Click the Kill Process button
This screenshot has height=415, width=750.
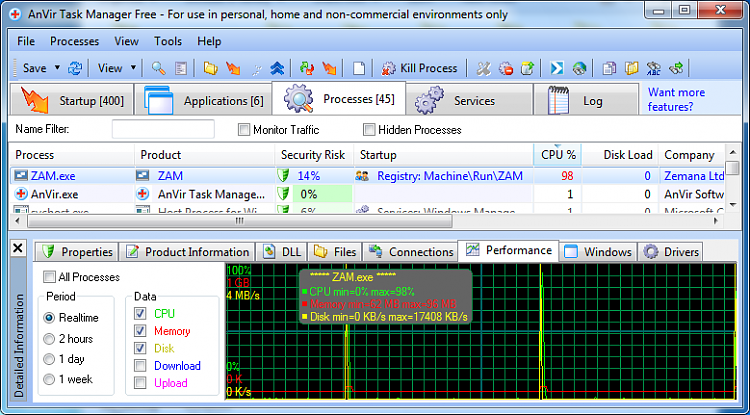click(419, 68)
